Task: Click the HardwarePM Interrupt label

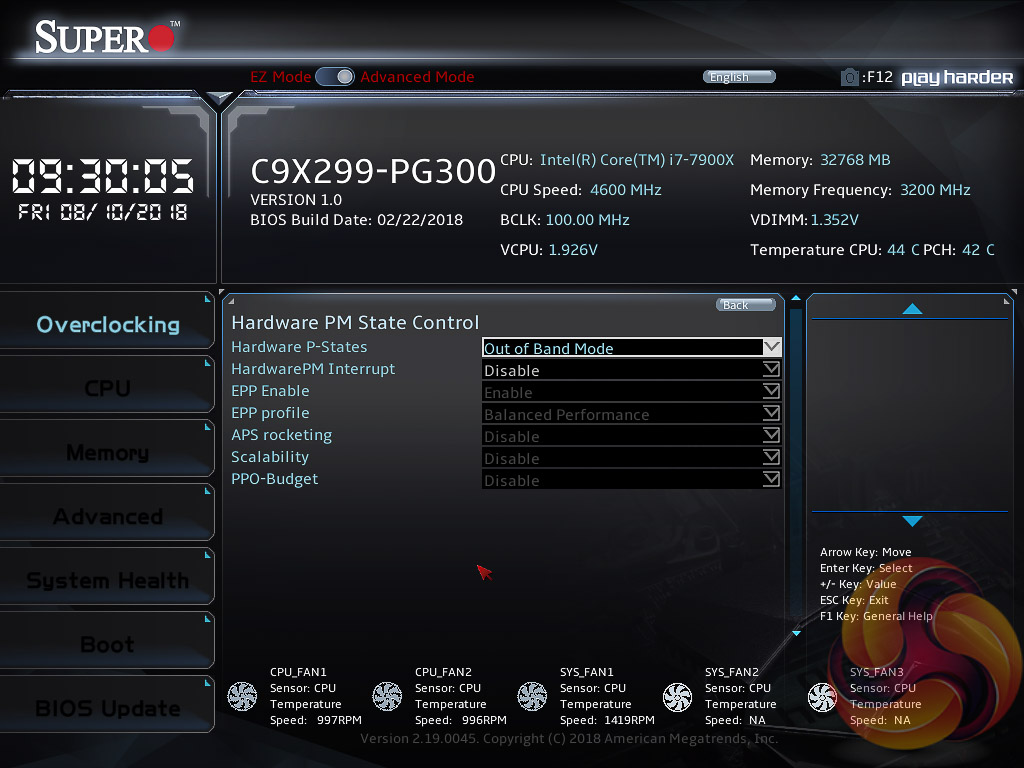Action: [x=313, y=369]
